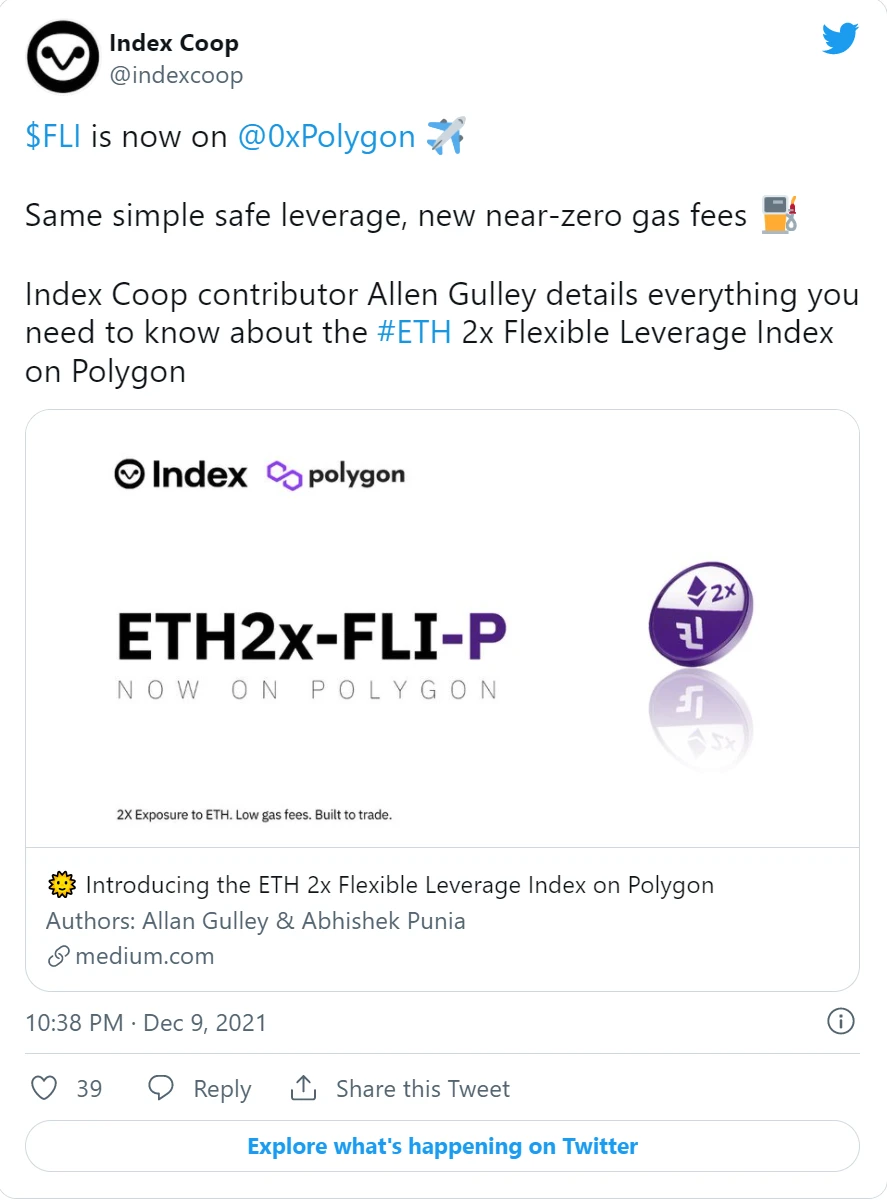
Task: Click Share this Tweet
Action: 423,1088
